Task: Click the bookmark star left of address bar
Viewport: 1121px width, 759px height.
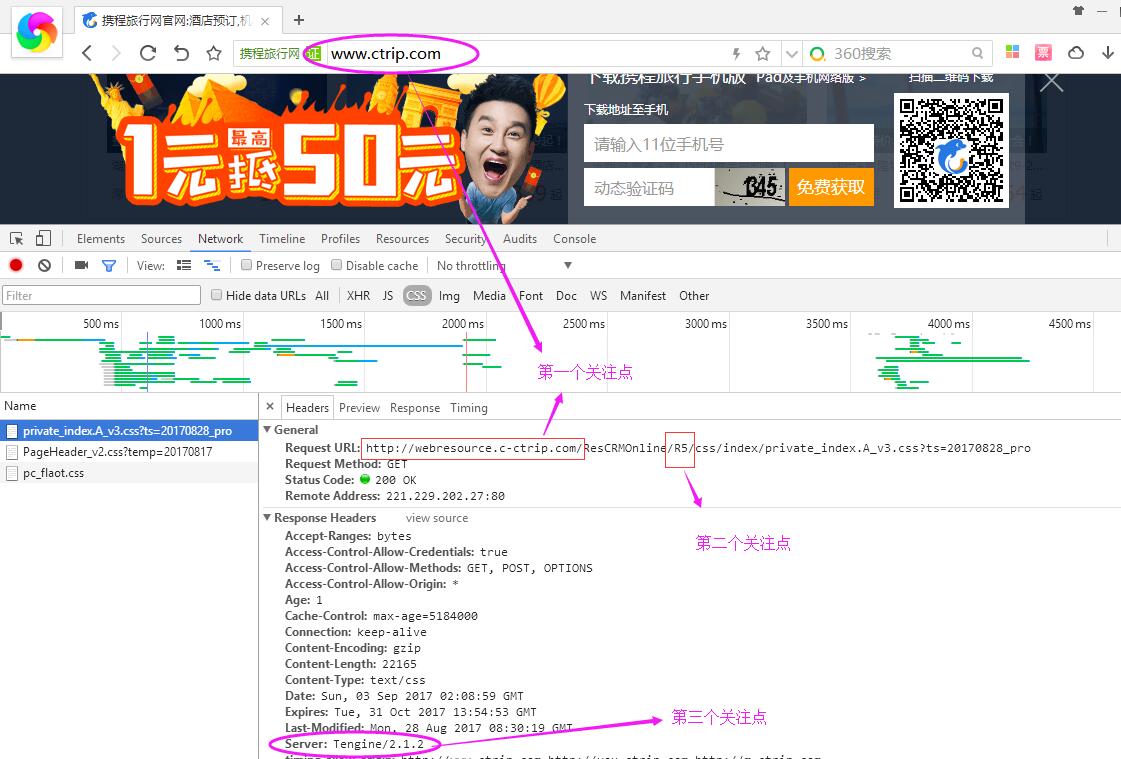Action: pyautogui.click(x=214, y=53)
